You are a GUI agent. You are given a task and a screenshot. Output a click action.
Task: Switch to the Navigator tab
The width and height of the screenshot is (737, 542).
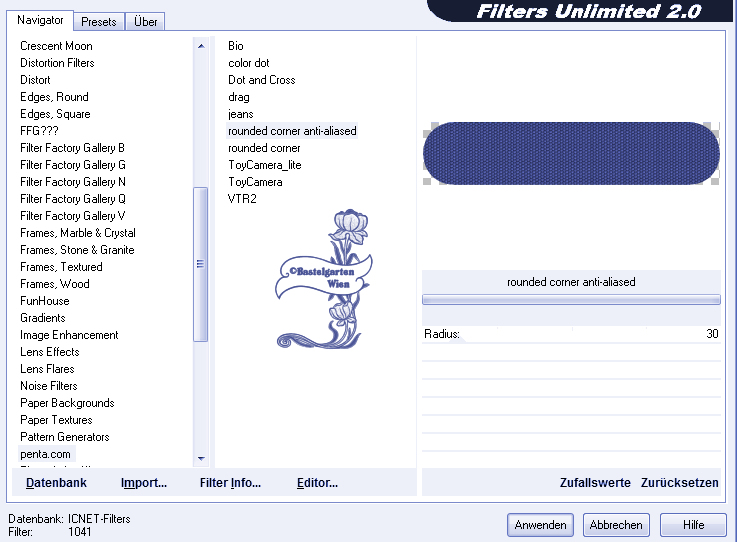pos(40,20)
